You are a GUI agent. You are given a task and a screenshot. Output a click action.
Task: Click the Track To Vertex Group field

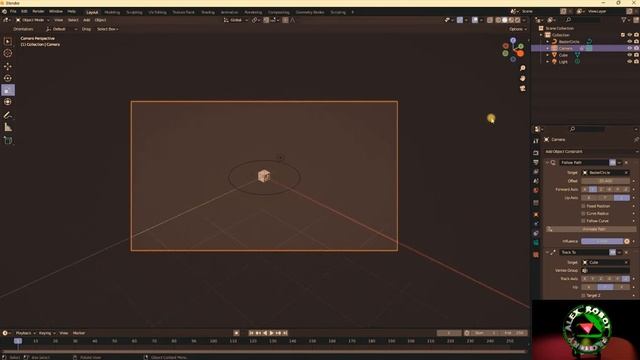606,270
